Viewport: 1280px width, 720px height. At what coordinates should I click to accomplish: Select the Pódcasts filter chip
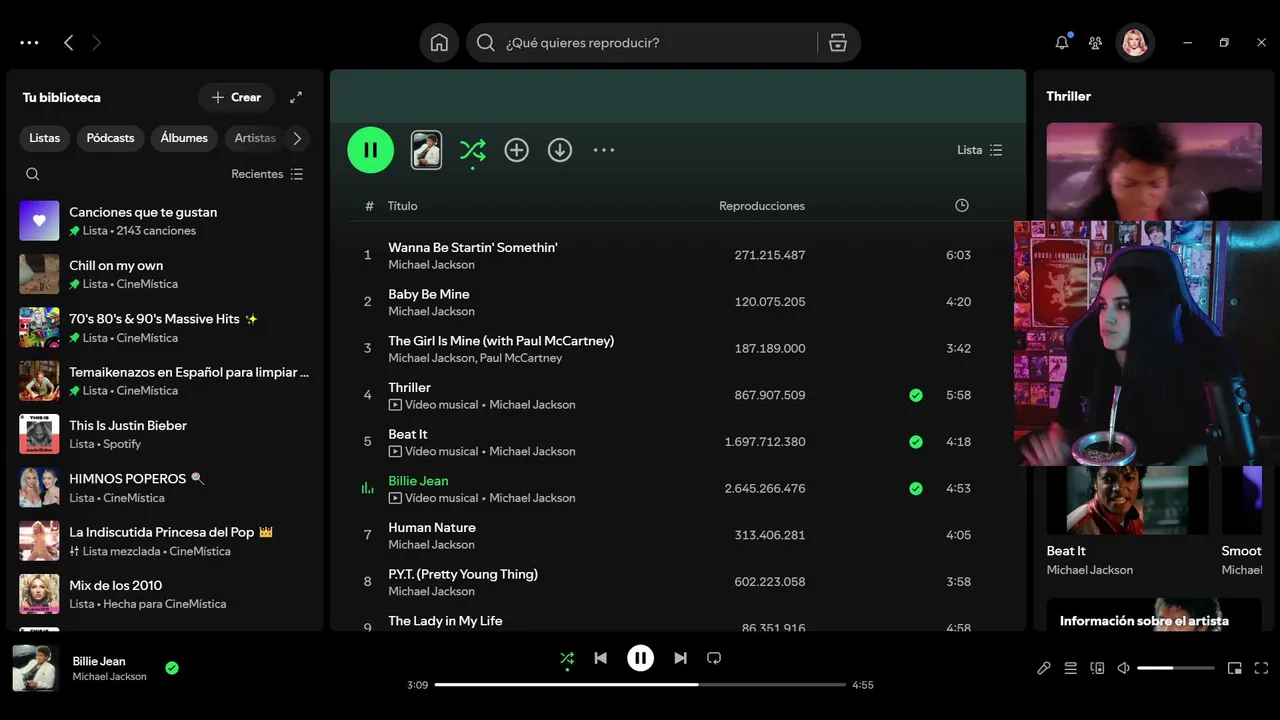coord(110,138)
